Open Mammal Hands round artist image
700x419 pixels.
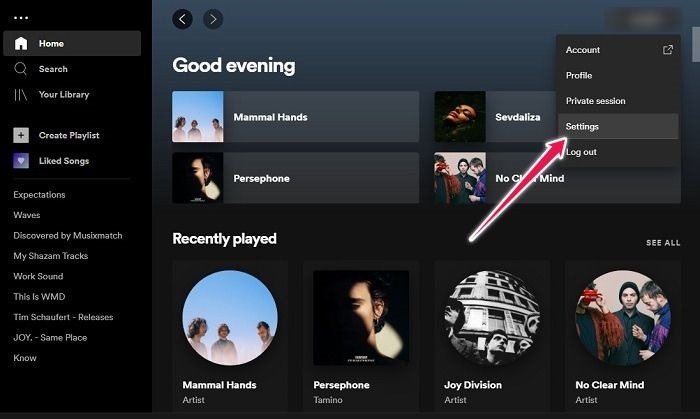[230, 318]
